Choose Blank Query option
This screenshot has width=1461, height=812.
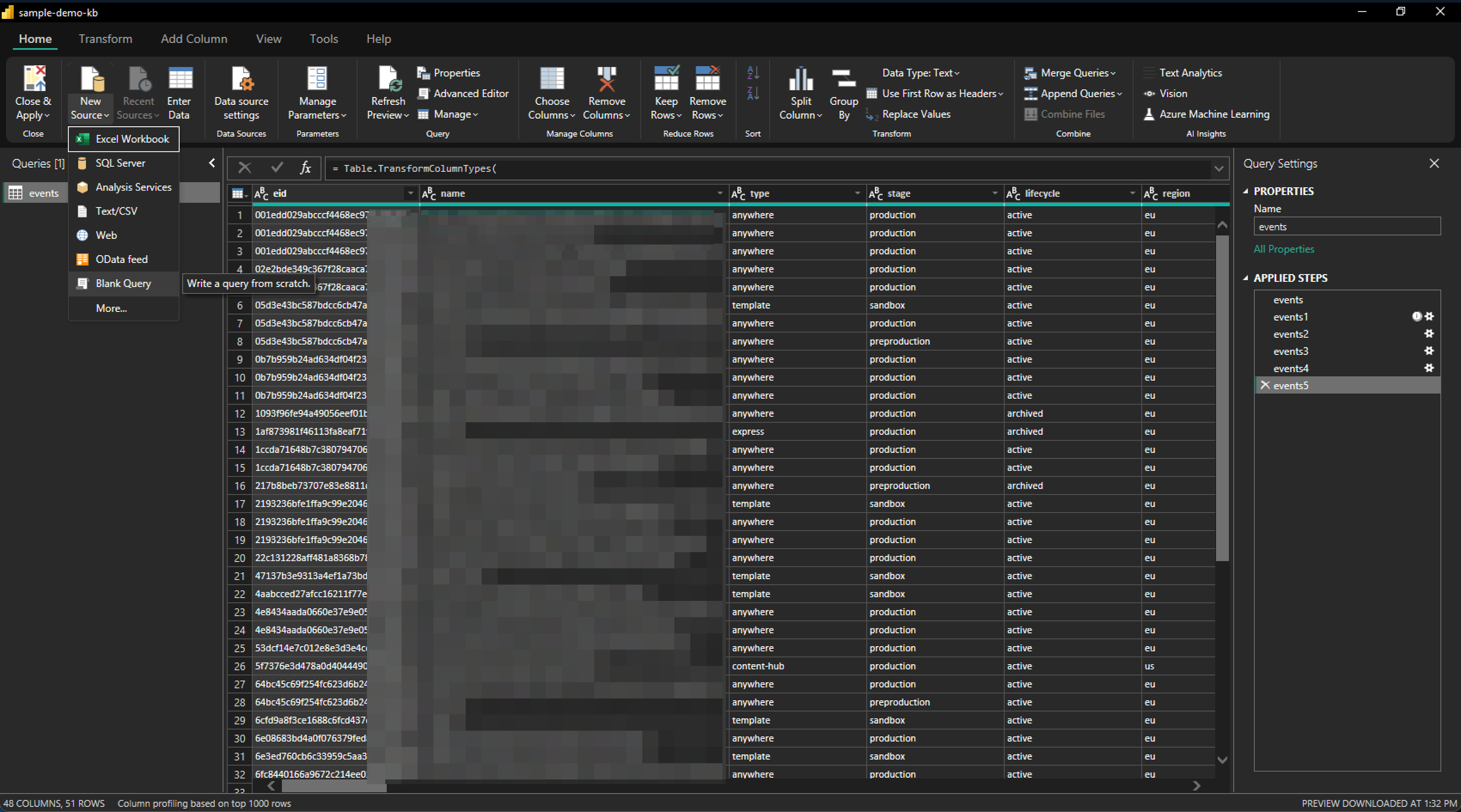[123, 283]
